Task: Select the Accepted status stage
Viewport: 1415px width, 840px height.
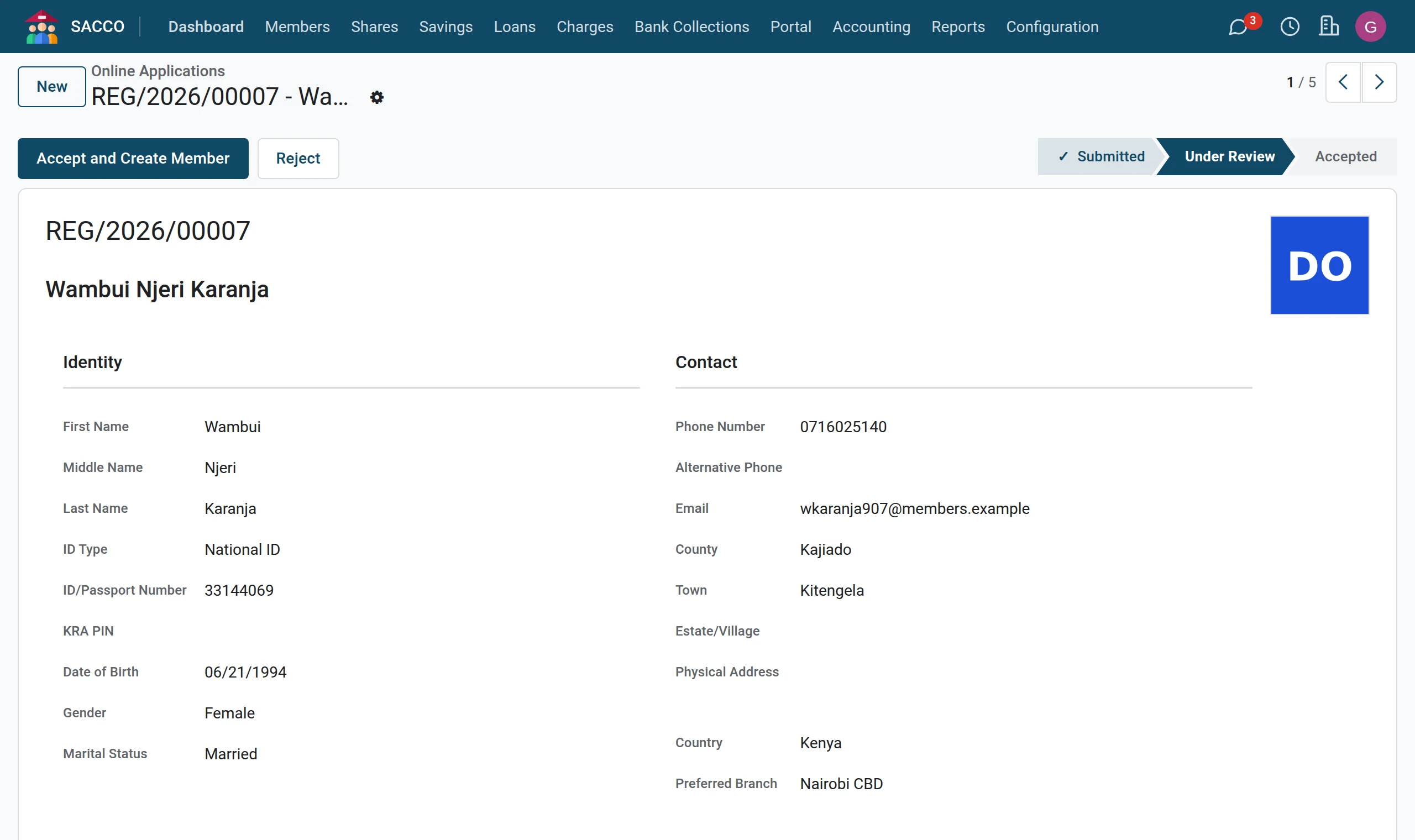Action: click(x=1345, y=157)
